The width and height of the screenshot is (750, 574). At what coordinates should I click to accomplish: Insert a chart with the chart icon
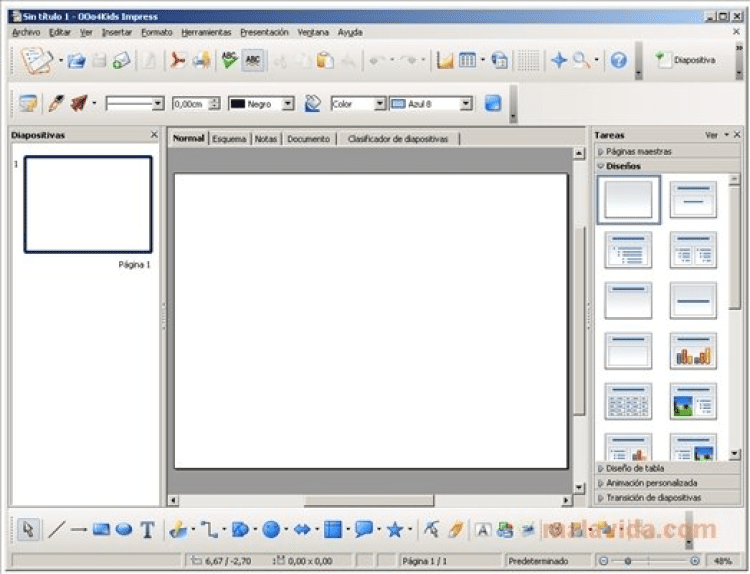(x=445, y=61)
